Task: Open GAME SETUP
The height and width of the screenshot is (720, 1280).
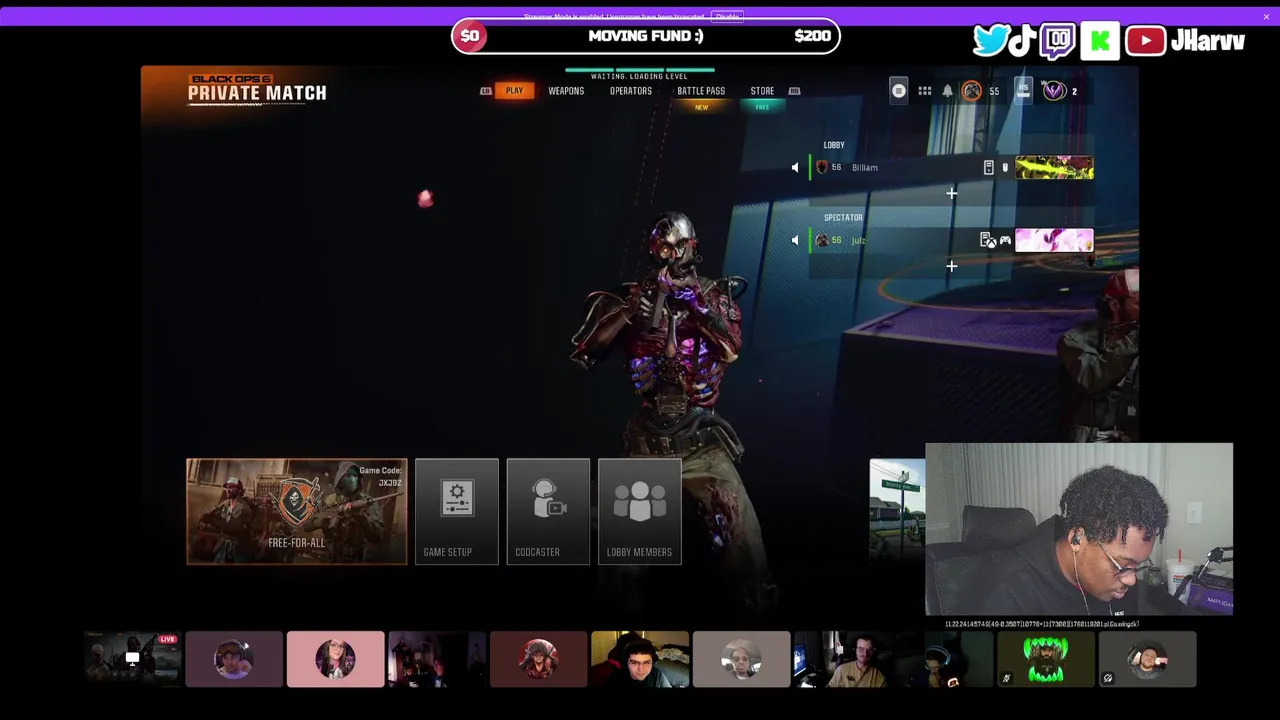Action: 457,511
